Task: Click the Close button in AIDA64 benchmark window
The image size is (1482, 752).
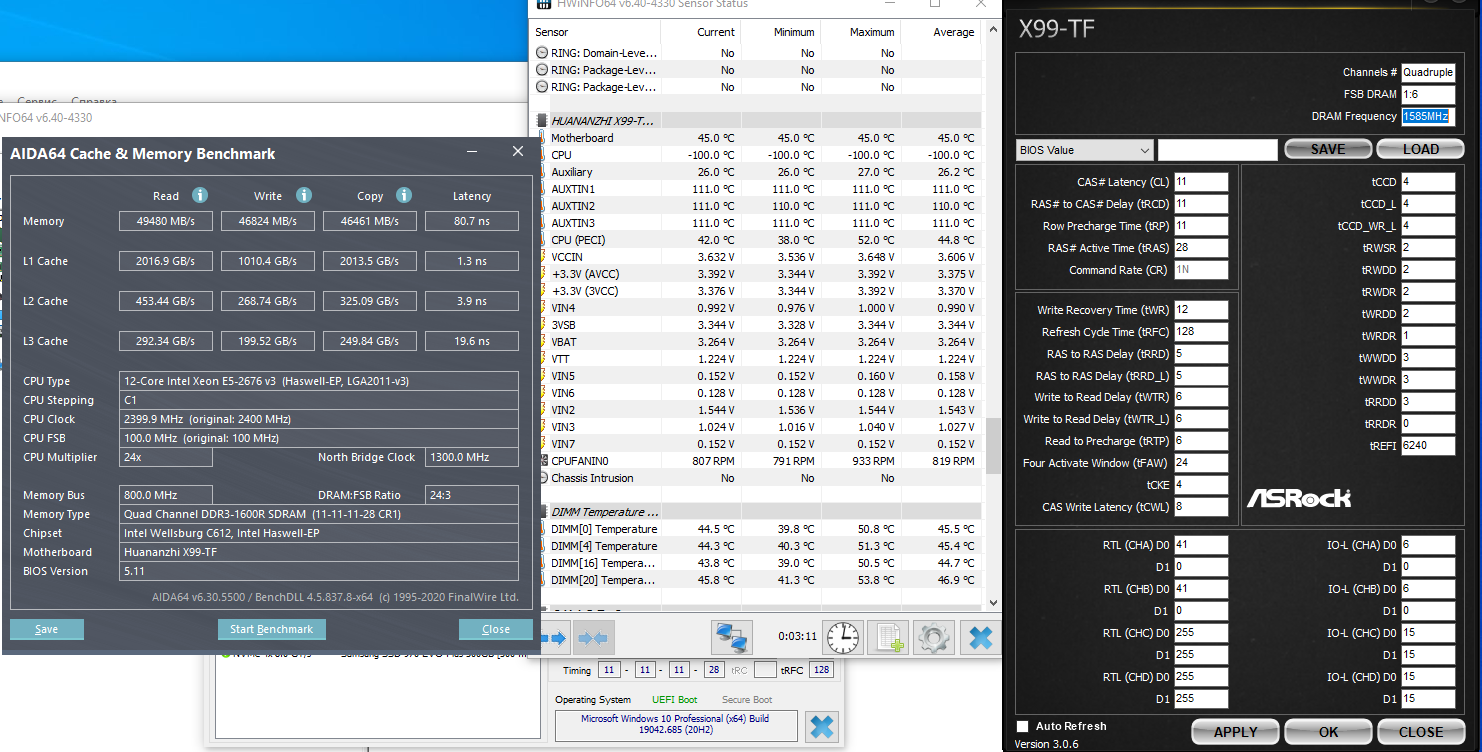Action: pyautogui.click(x=496, y=630)
